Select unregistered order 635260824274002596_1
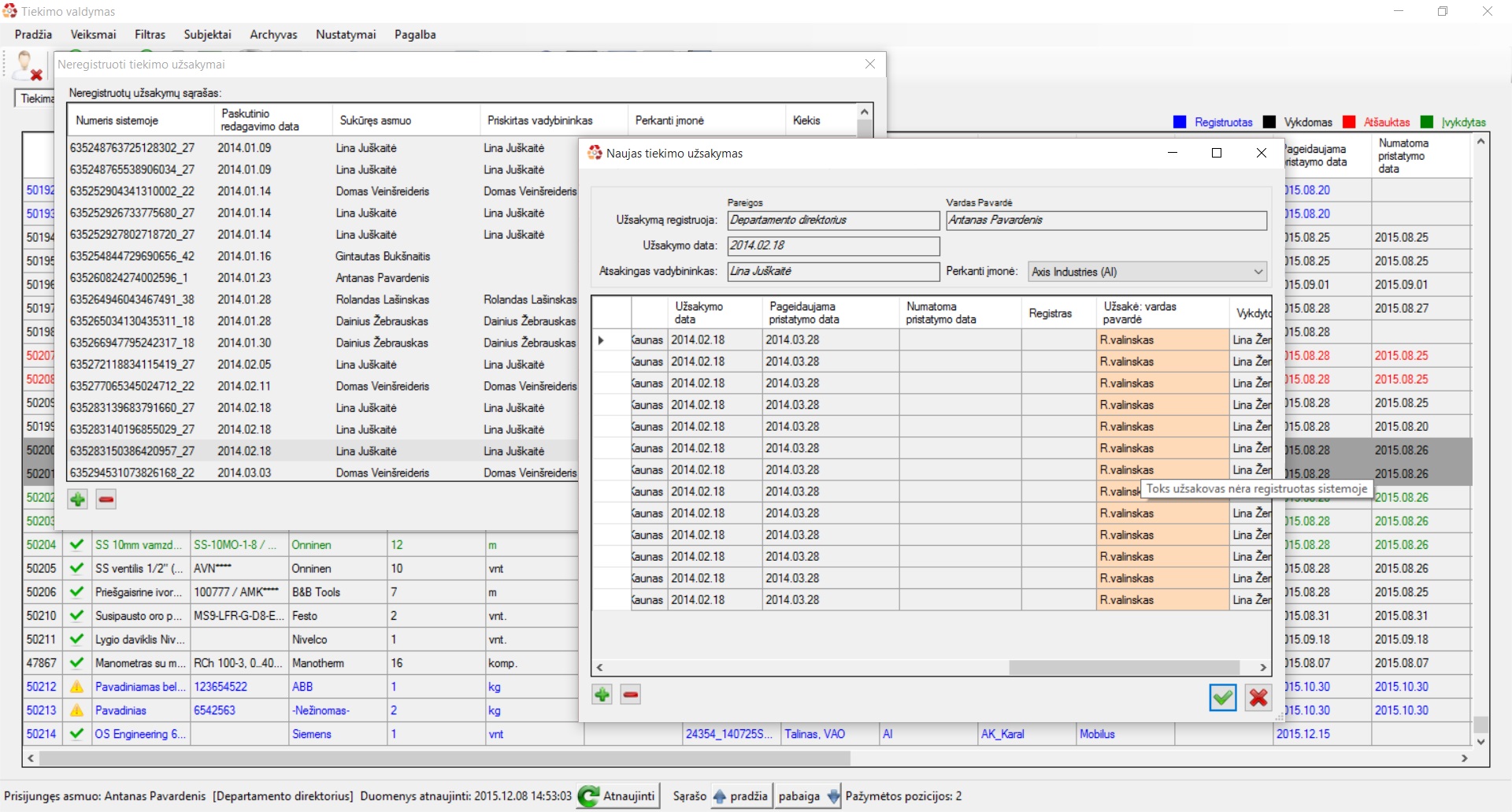 [x=128, y=278]
